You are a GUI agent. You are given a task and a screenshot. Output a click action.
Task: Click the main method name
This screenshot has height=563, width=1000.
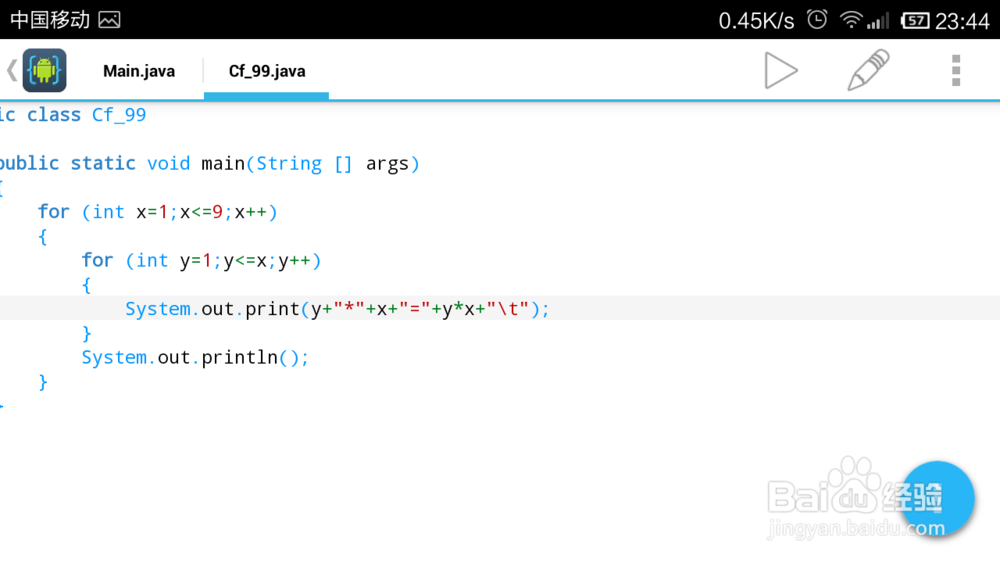[223, 163]
